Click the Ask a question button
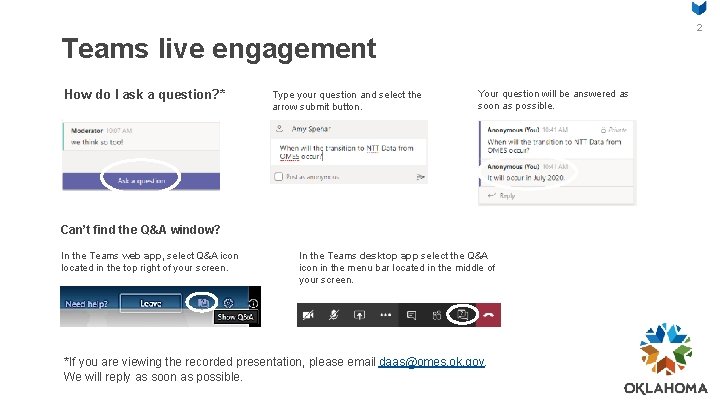The height and width of the screenshot is (405, 720). [141, 181]
